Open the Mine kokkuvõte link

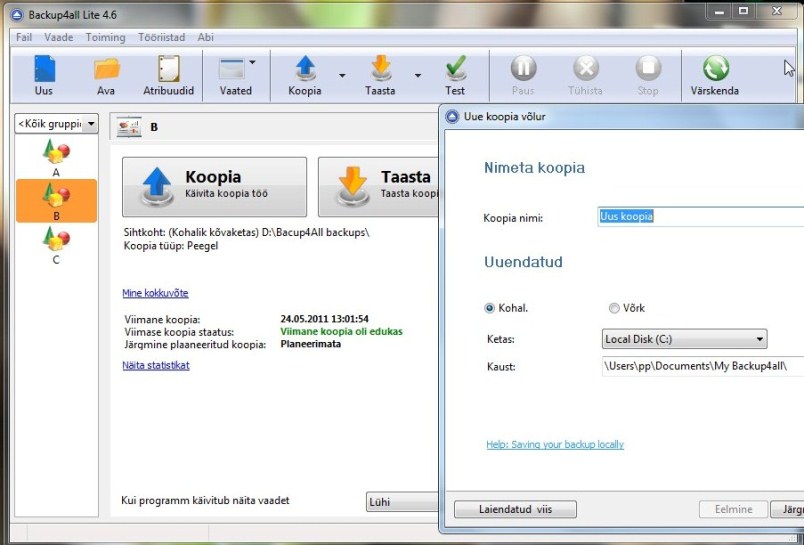point(155,293)
